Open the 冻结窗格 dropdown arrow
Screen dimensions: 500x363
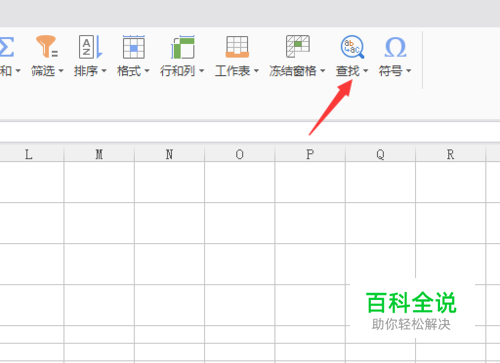coord(323,71)
